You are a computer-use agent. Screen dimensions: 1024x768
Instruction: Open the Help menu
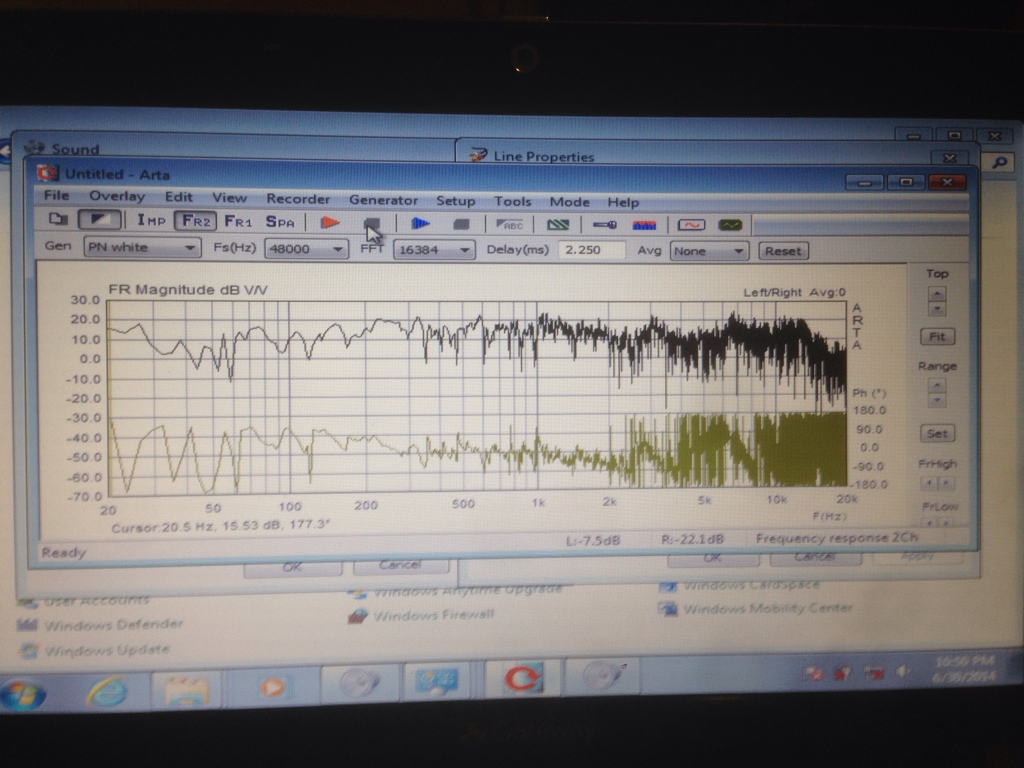pyautogui.click(x=623, y=202)
